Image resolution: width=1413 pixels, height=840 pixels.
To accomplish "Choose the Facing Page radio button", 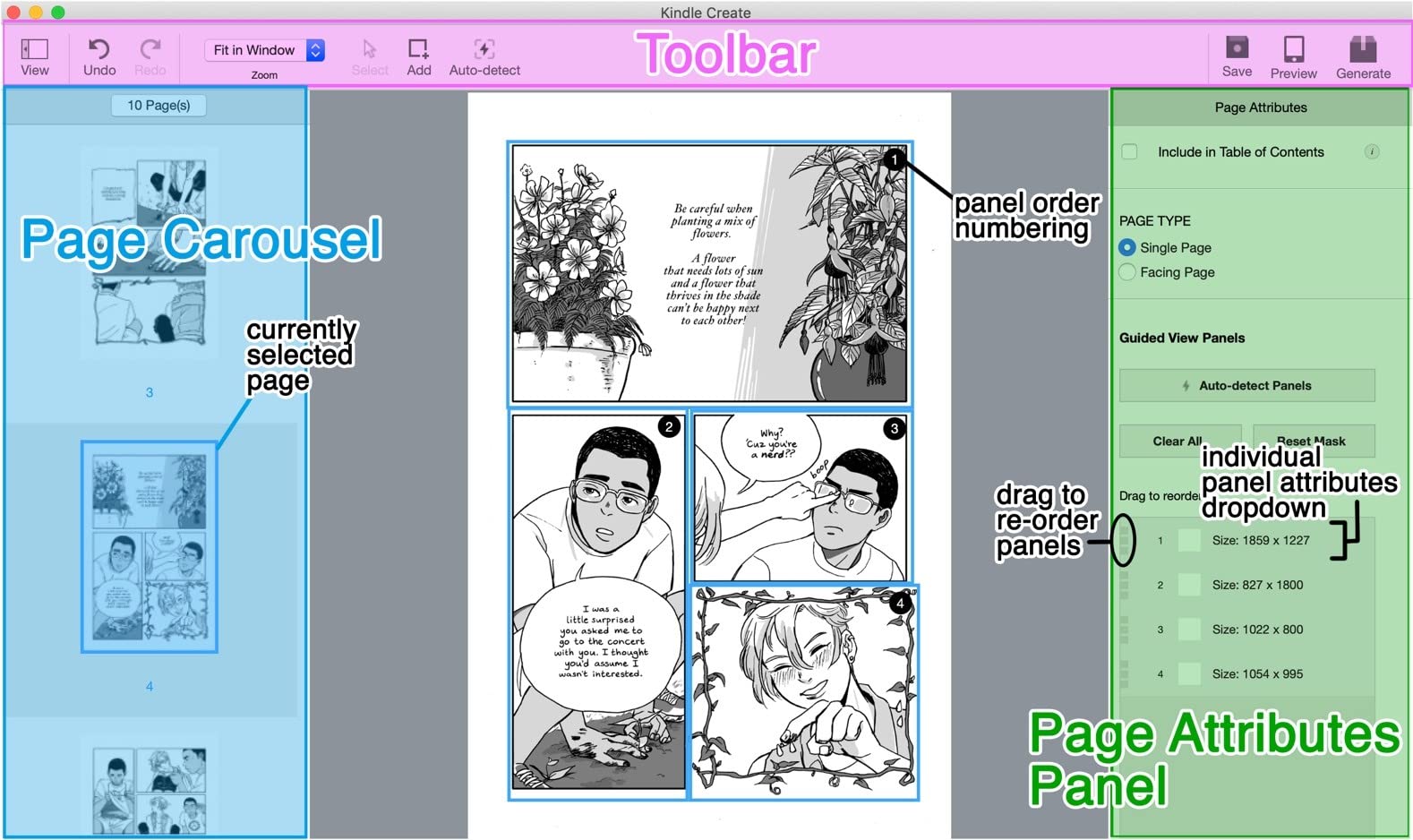I will (x=1127, y=272).
